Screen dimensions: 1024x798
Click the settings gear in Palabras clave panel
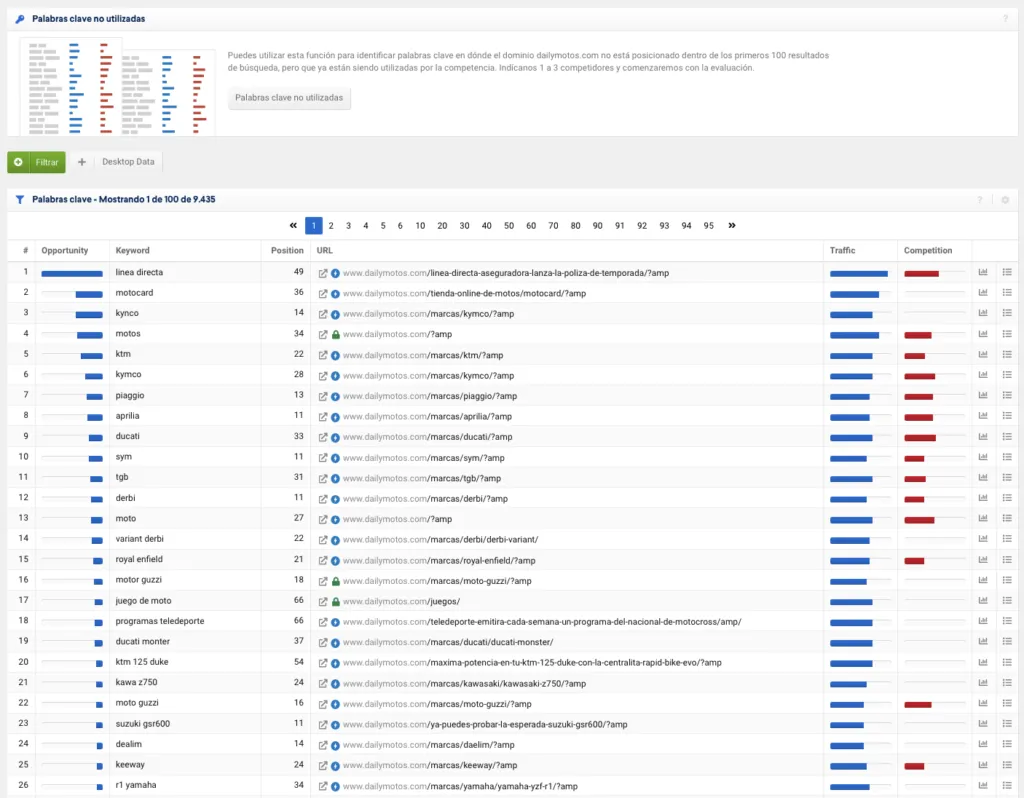1005,200
